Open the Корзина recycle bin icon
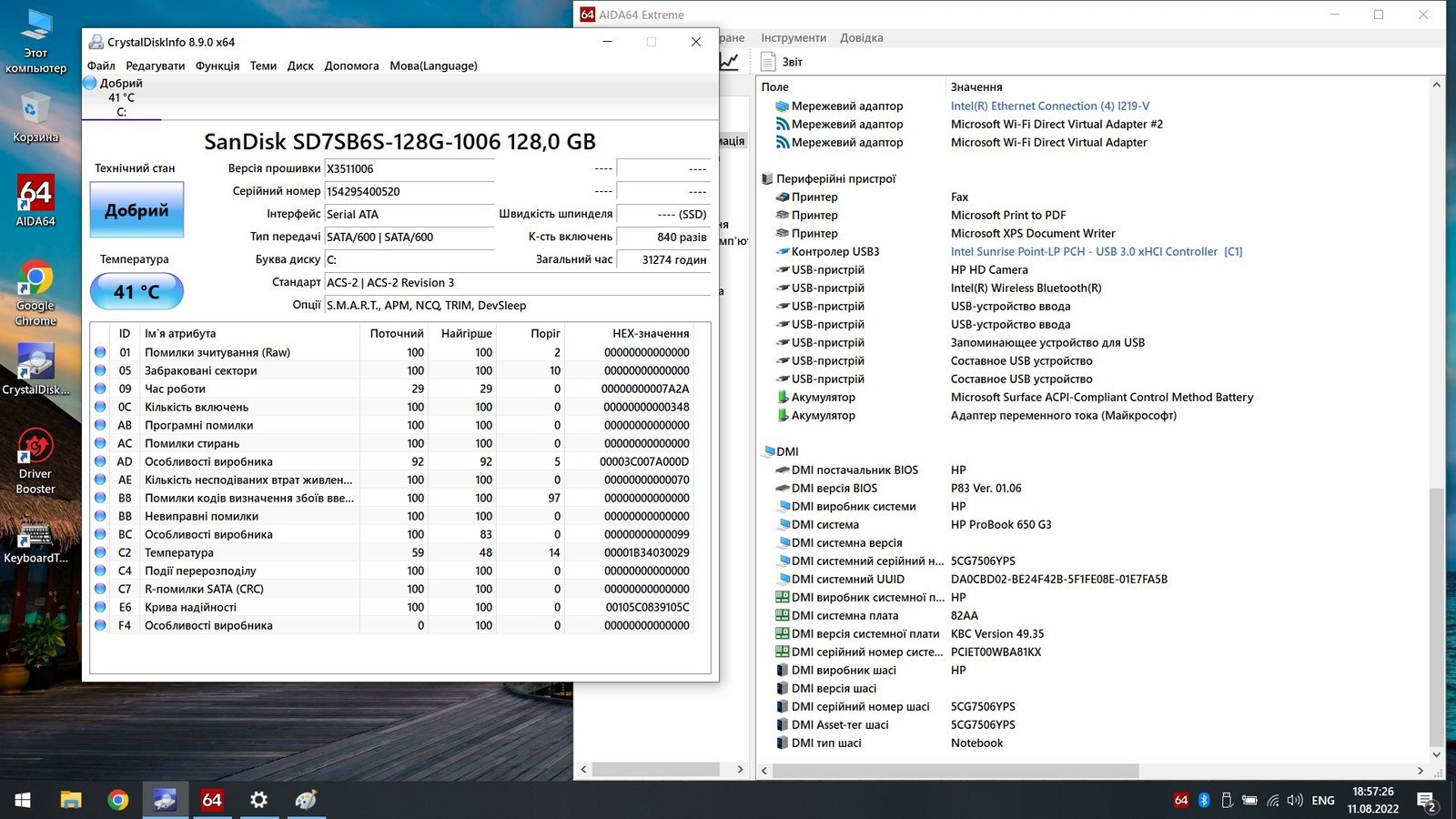Viewport: 1456px width, 819px height. click(35, 118)
